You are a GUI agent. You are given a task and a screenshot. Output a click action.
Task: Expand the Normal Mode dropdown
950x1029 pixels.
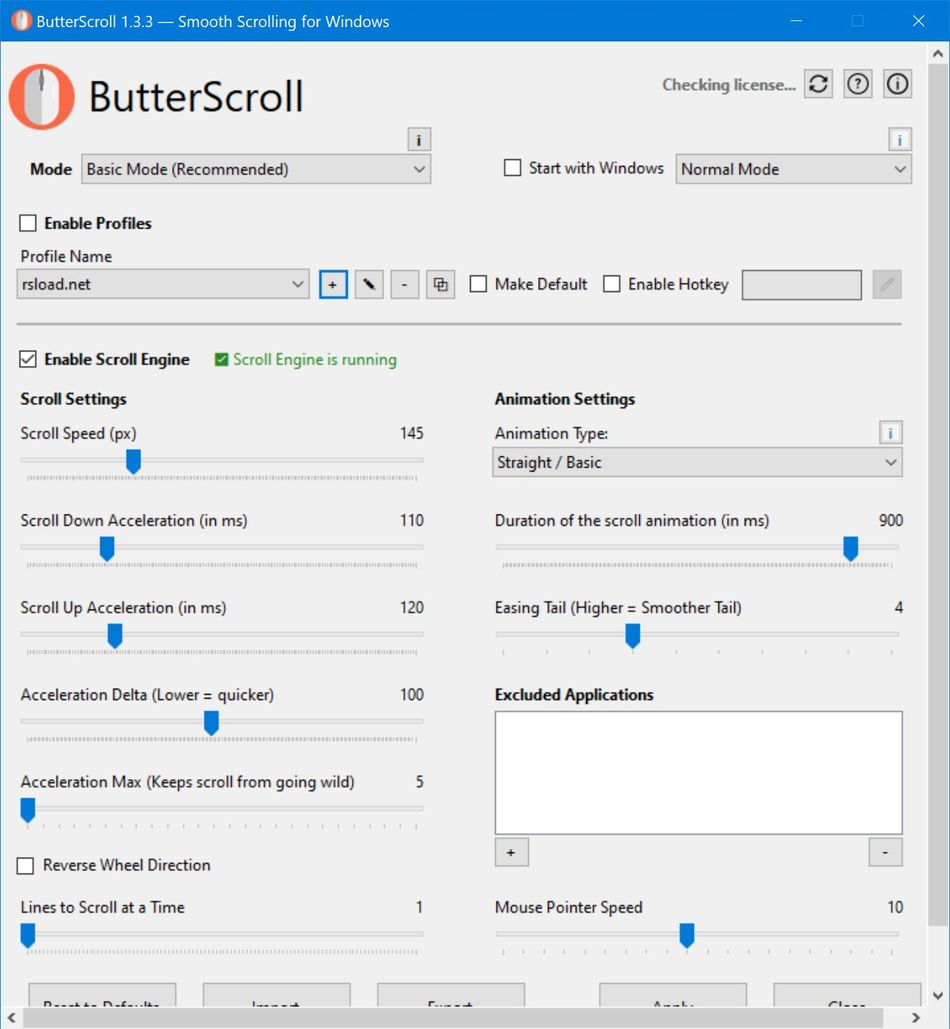(x=793, y=169)
